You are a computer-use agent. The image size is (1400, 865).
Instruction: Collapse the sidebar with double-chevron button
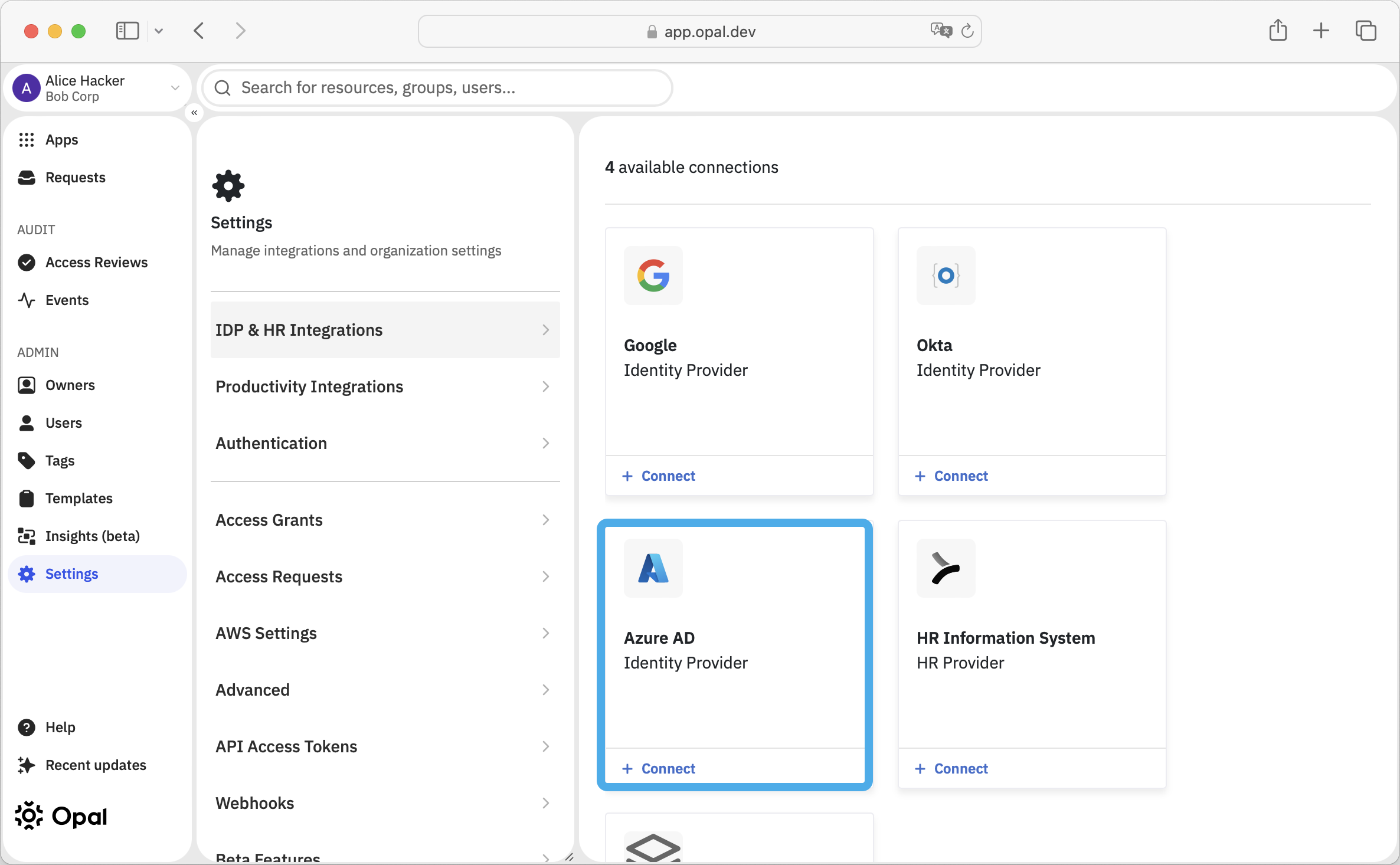[x=194, y=112]
